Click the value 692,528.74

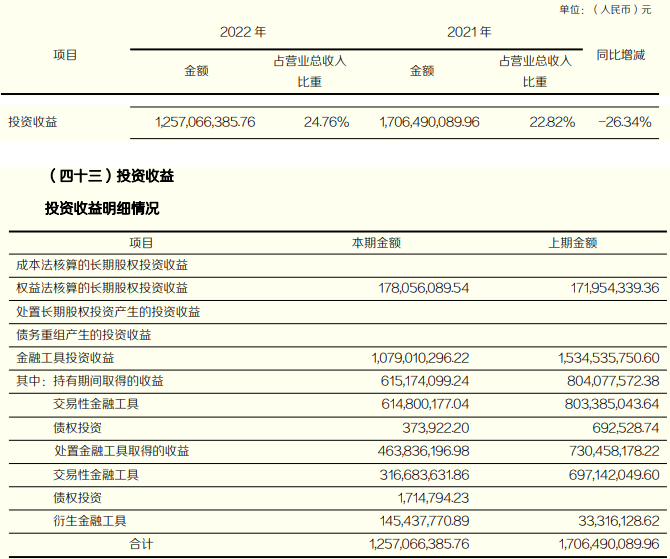[x=626, y=428]
